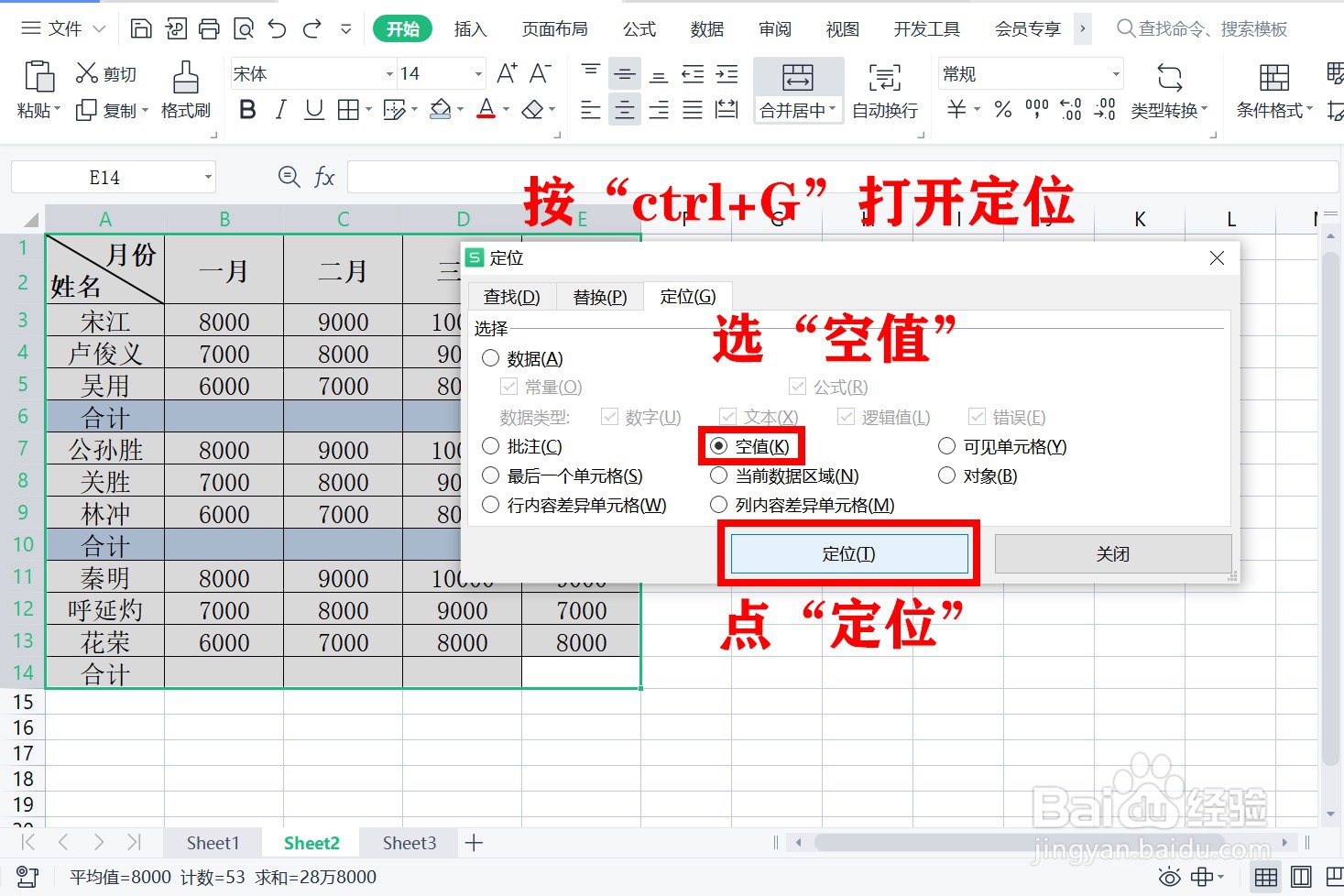Viewport: 1344px width, 896px height.
Task: Click the eye protection mode icon in status bar
Action: pyautogui.click(x=1170, y=877)
